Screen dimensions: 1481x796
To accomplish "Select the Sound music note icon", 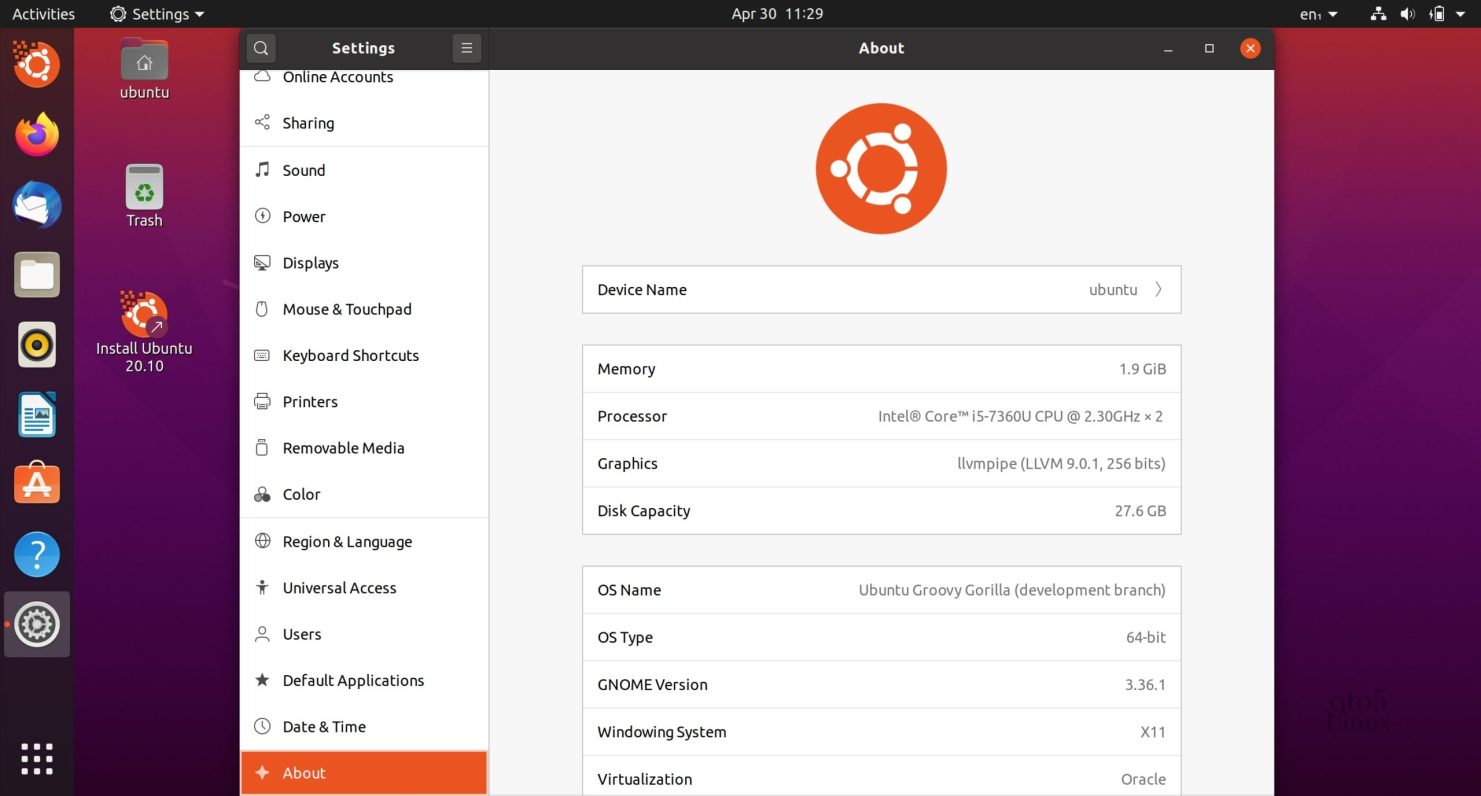I will pos(262,170).
